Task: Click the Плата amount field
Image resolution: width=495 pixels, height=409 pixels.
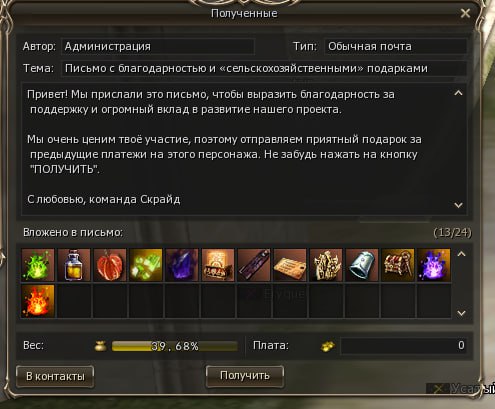Action: click(403, 345)
